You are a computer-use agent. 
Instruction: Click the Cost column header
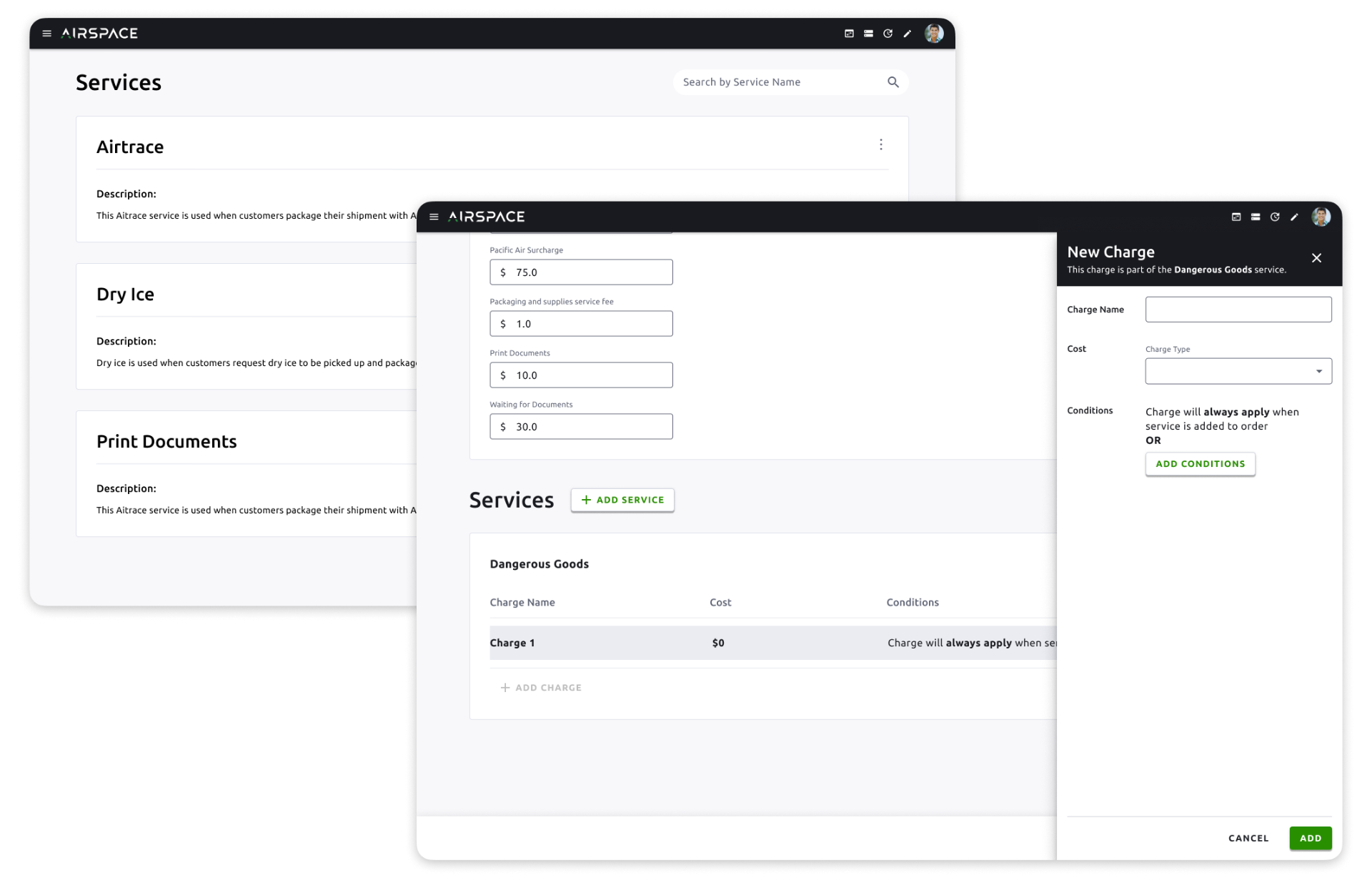[720, 603]
